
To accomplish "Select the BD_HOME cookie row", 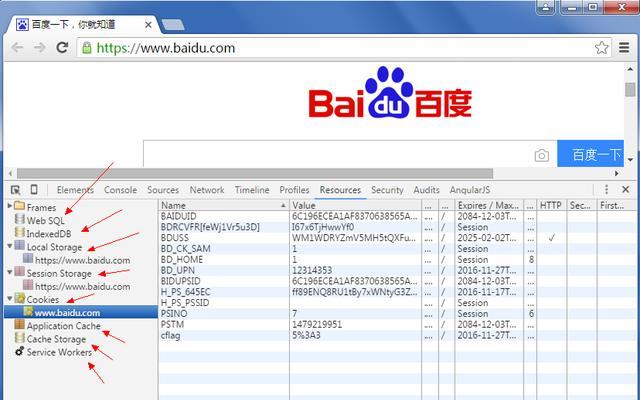I will tap(397, 260).
